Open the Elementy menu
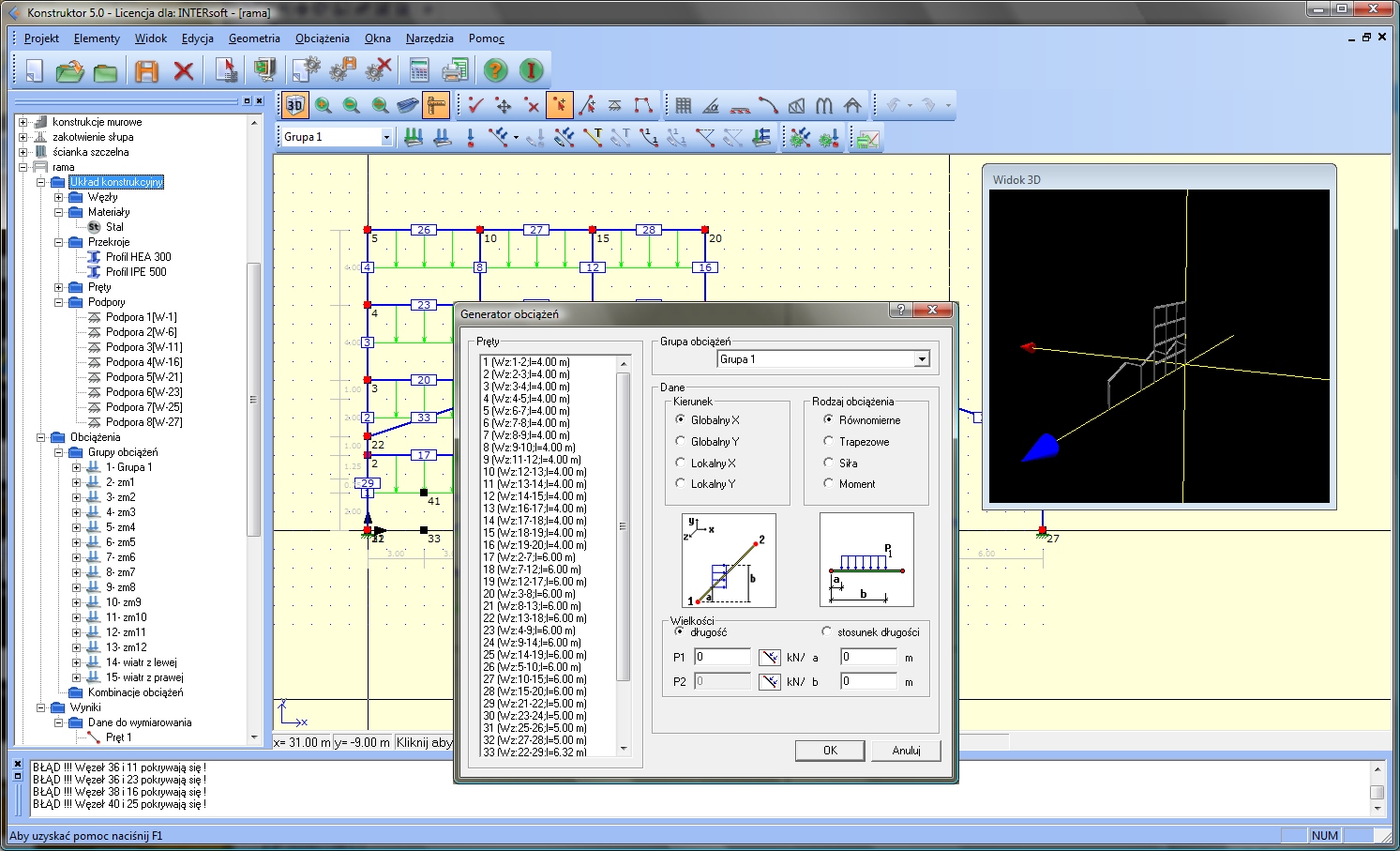The height and width of the screenshot is (851, 1400). pyautogui.click(x=97, y=38)
